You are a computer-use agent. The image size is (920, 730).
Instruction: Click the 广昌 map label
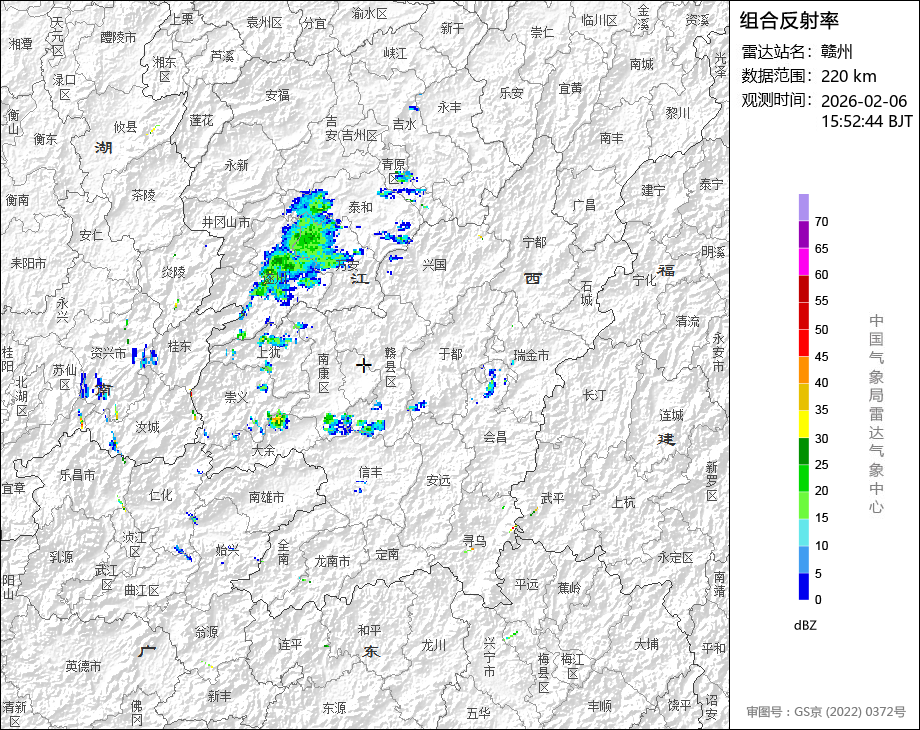584,205
